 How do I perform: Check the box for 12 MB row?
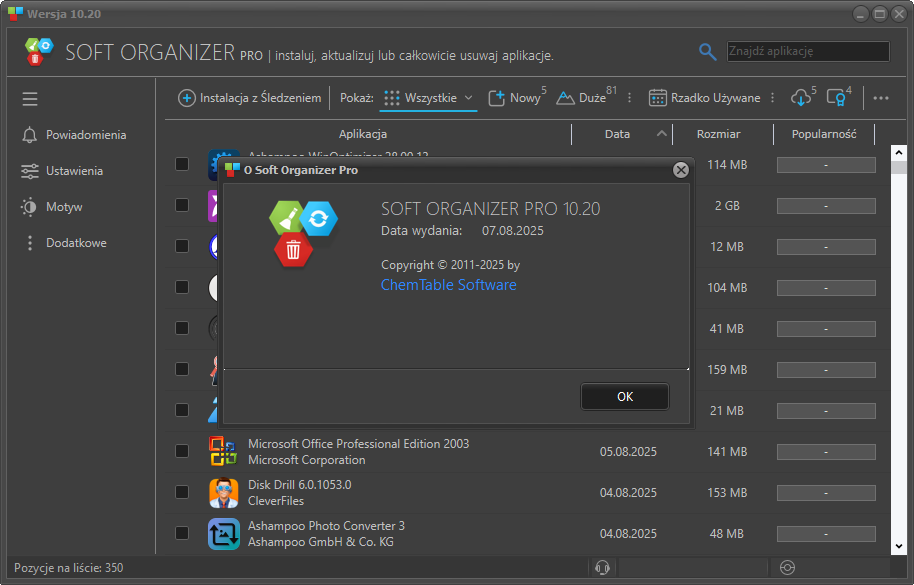(182, 246)
